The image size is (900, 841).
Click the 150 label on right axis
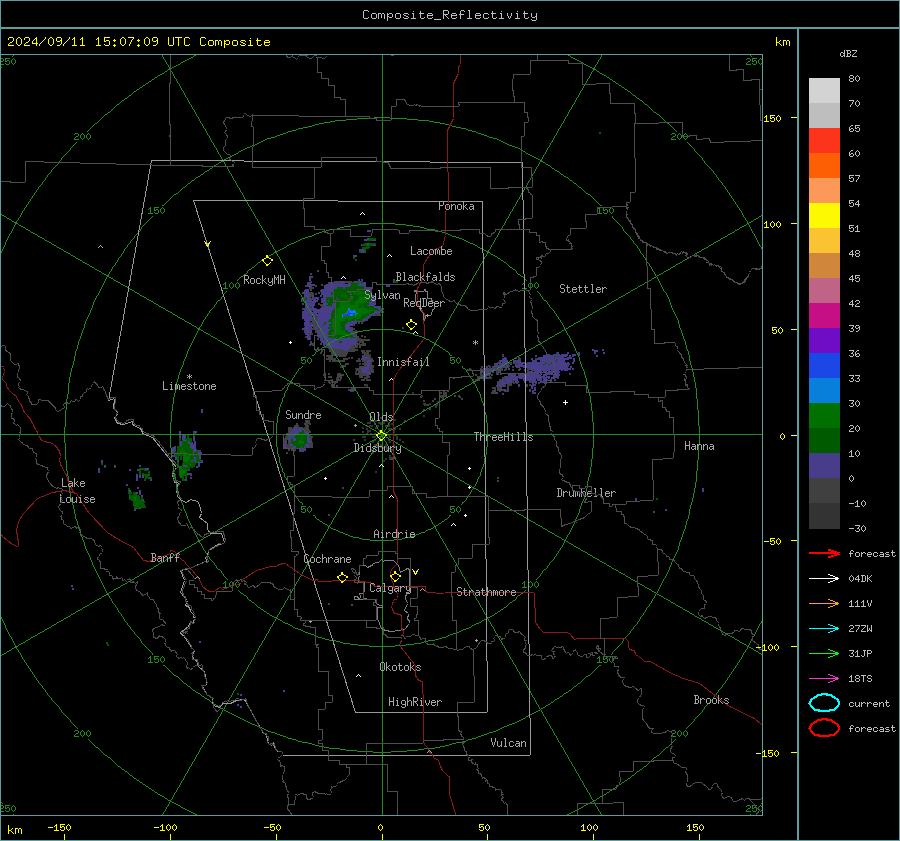click(x=772, y=118)
